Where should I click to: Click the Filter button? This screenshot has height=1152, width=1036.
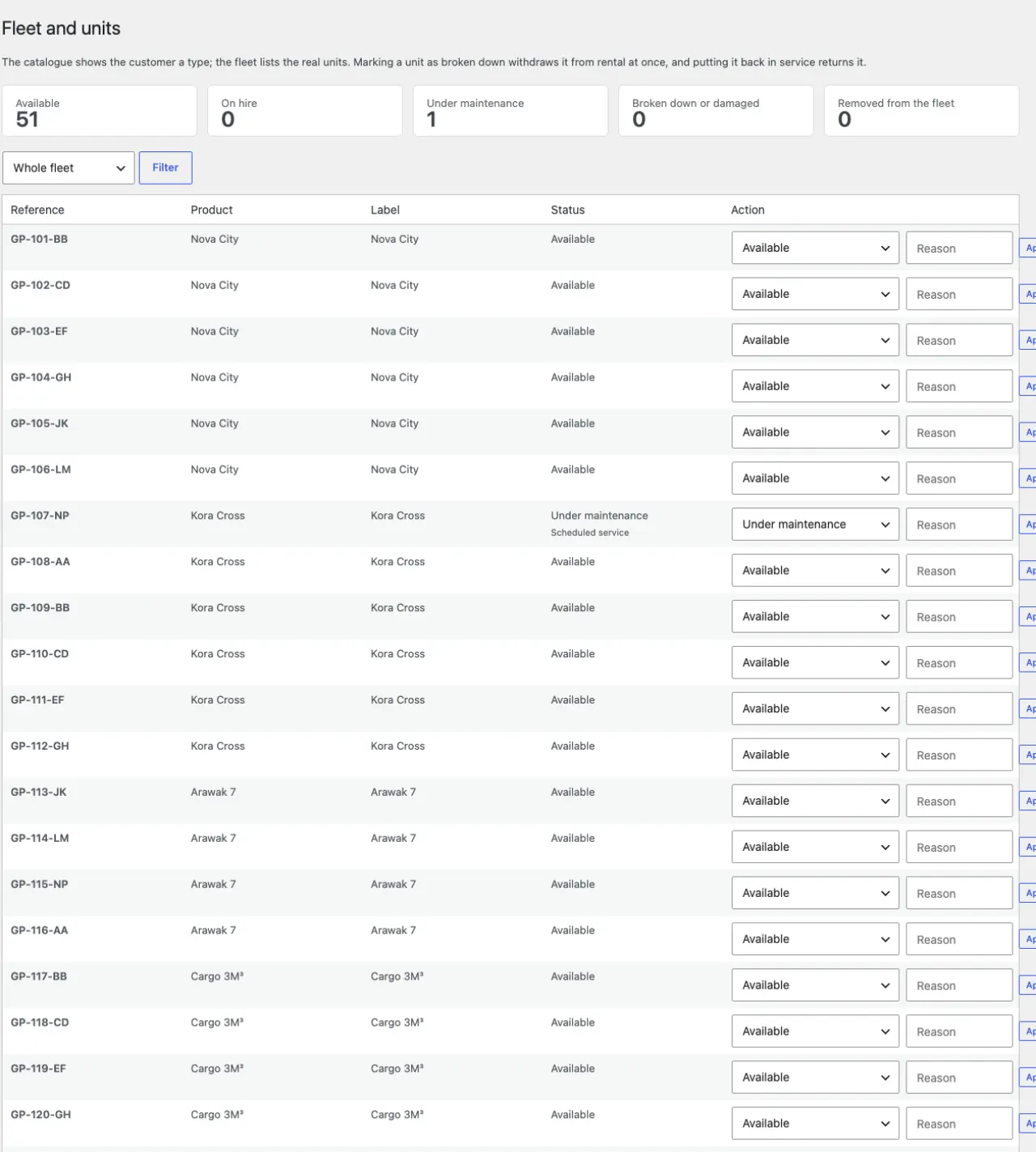point(165,168)
